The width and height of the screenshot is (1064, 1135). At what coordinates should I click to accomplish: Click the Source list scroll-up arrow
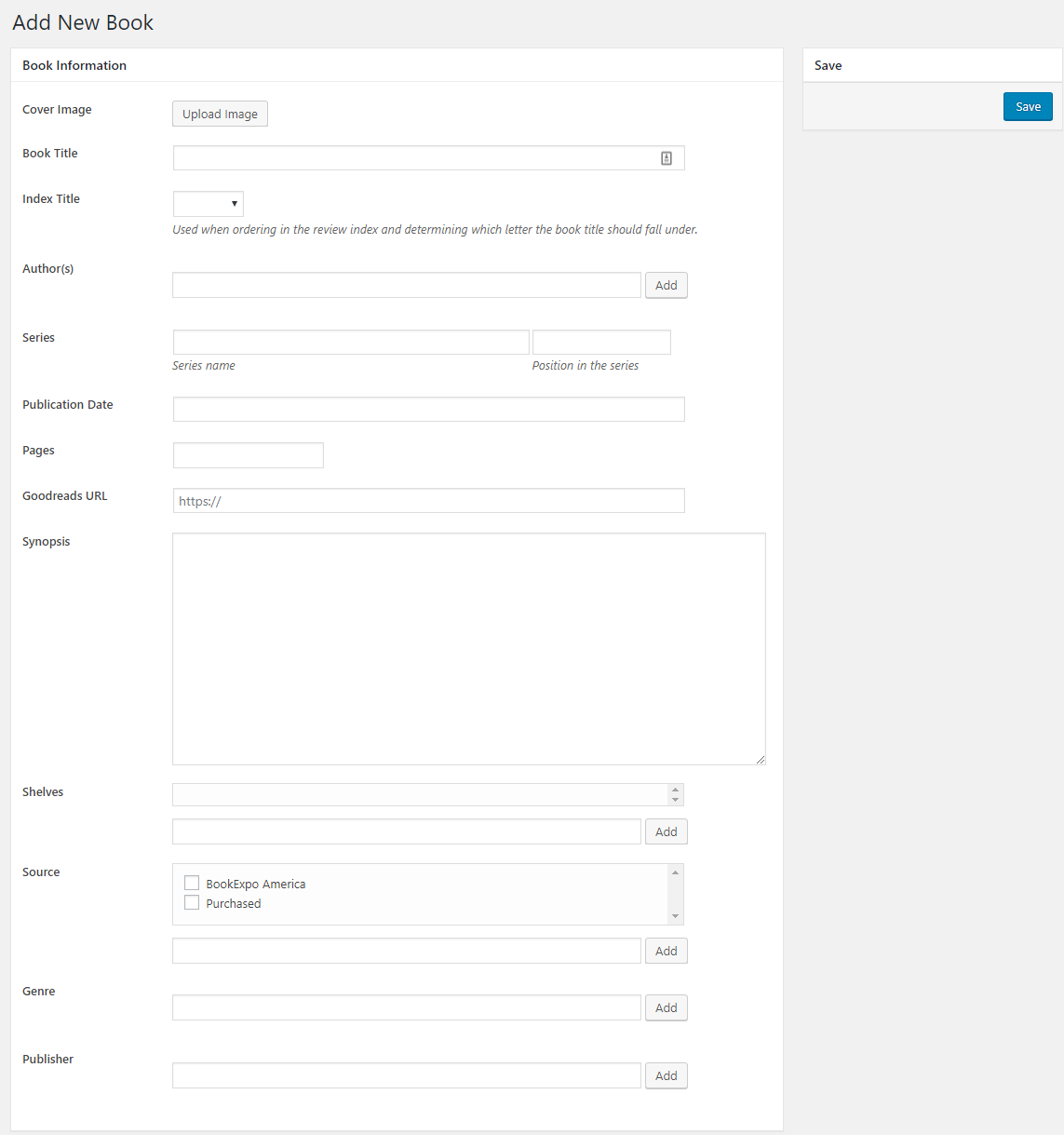pyautogui.click(x=676, y=872)
